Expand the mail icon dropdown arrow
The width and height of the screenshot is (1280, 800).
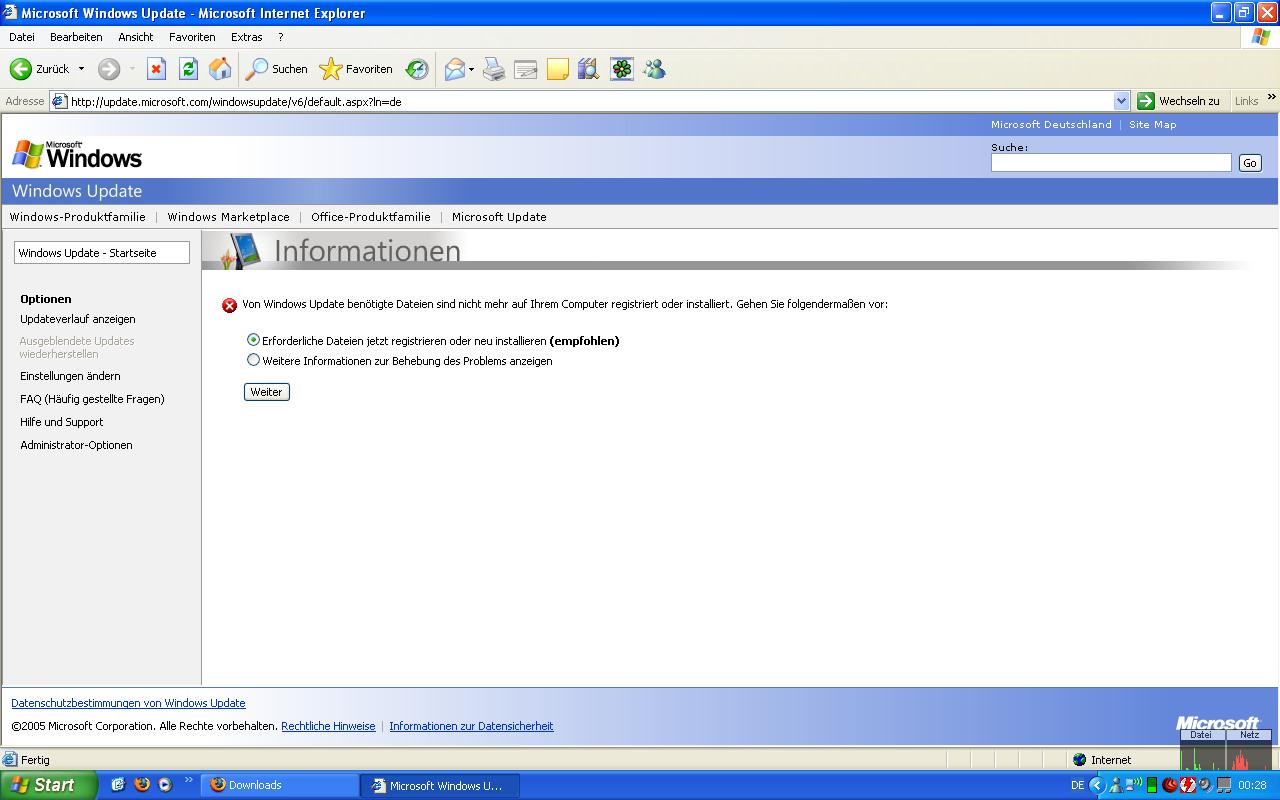click(x=472, y=69)
